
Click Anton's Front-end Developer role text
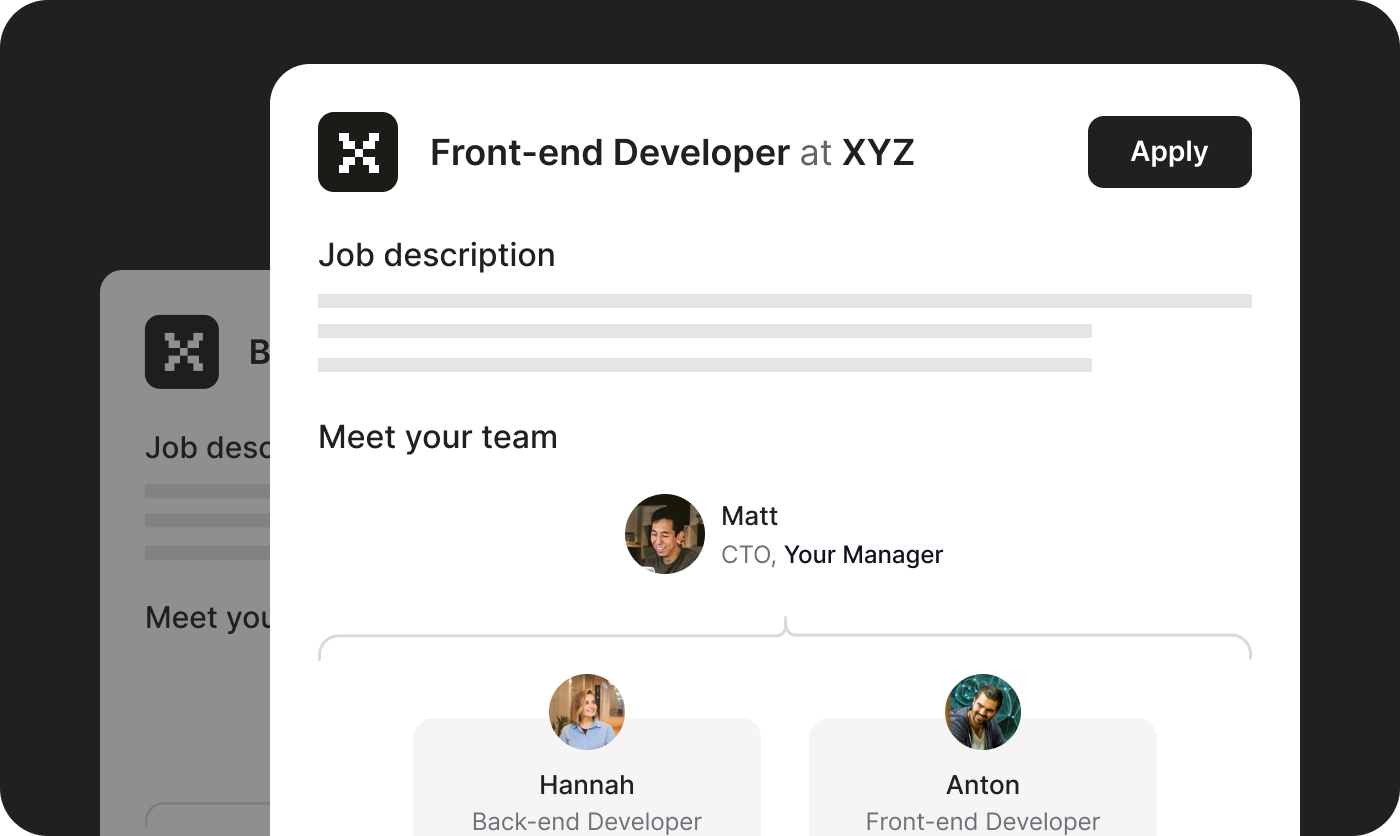click(x=983, y=822)
